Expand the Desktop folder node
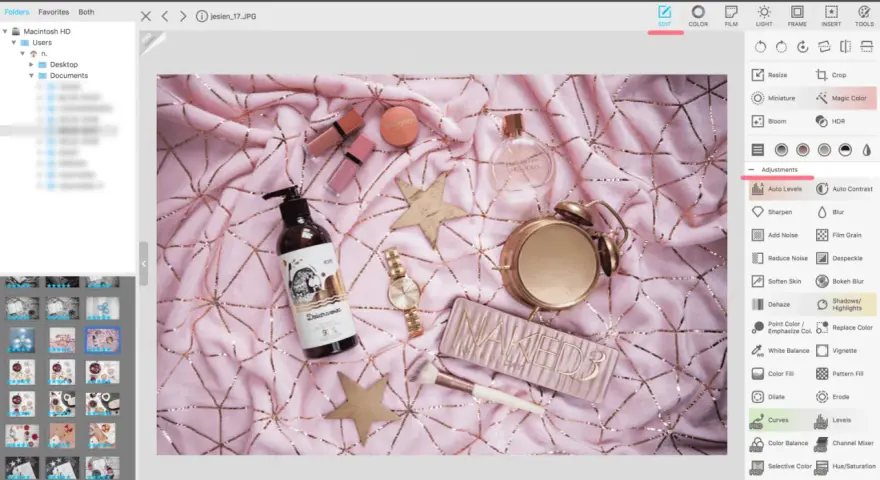 (31, 65)
